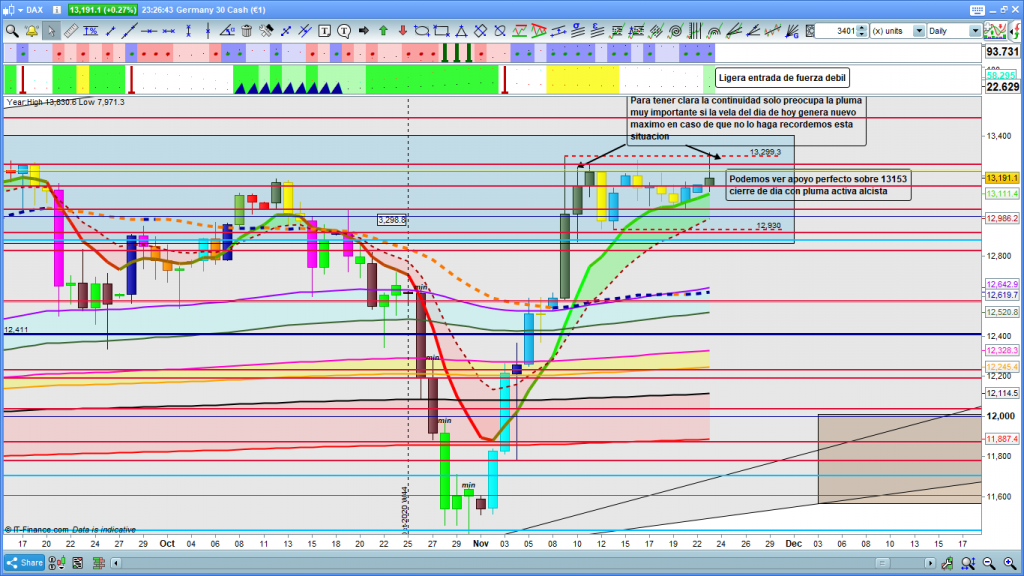Select the ruler measurement tool
1024x576 pixels.
click(x=70, y=31)
